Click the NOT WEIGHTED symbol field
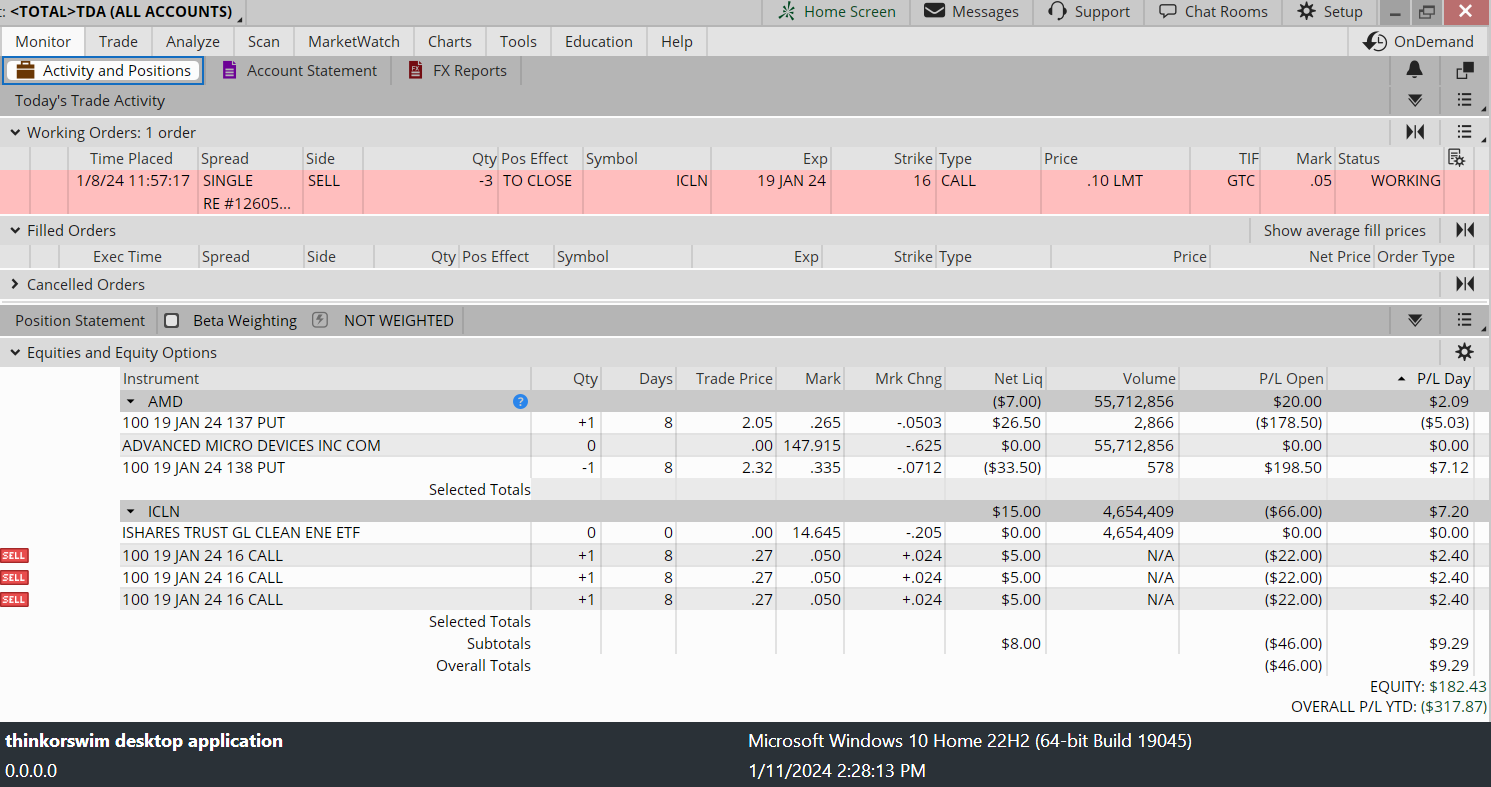 coord(398,320)
